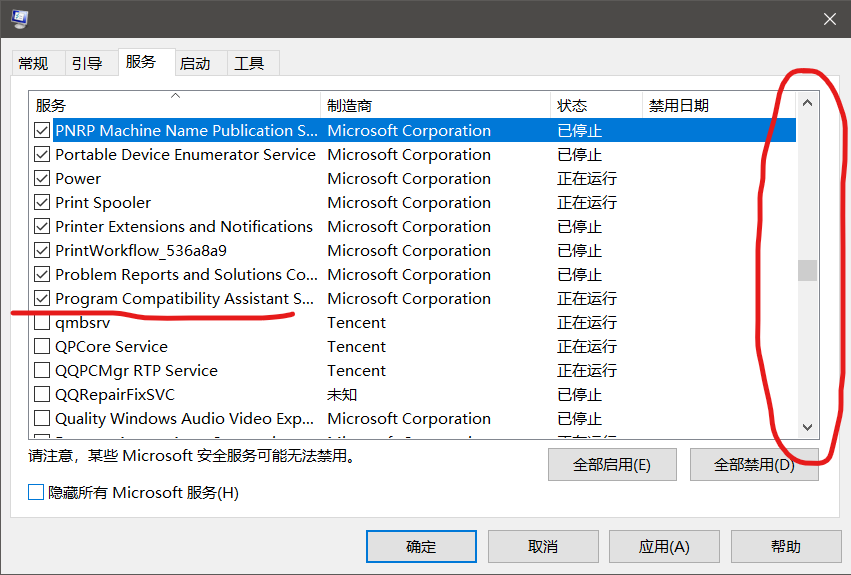This screenshot has height=575, width=851.
Task: Open 帮助 button
Action: [786, 546]
